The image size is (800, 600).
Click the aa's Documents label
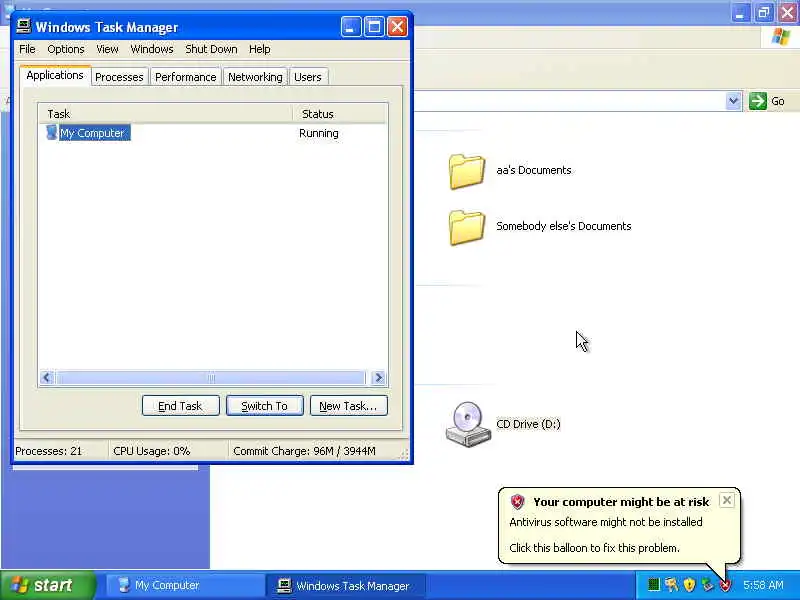point(534,170)
